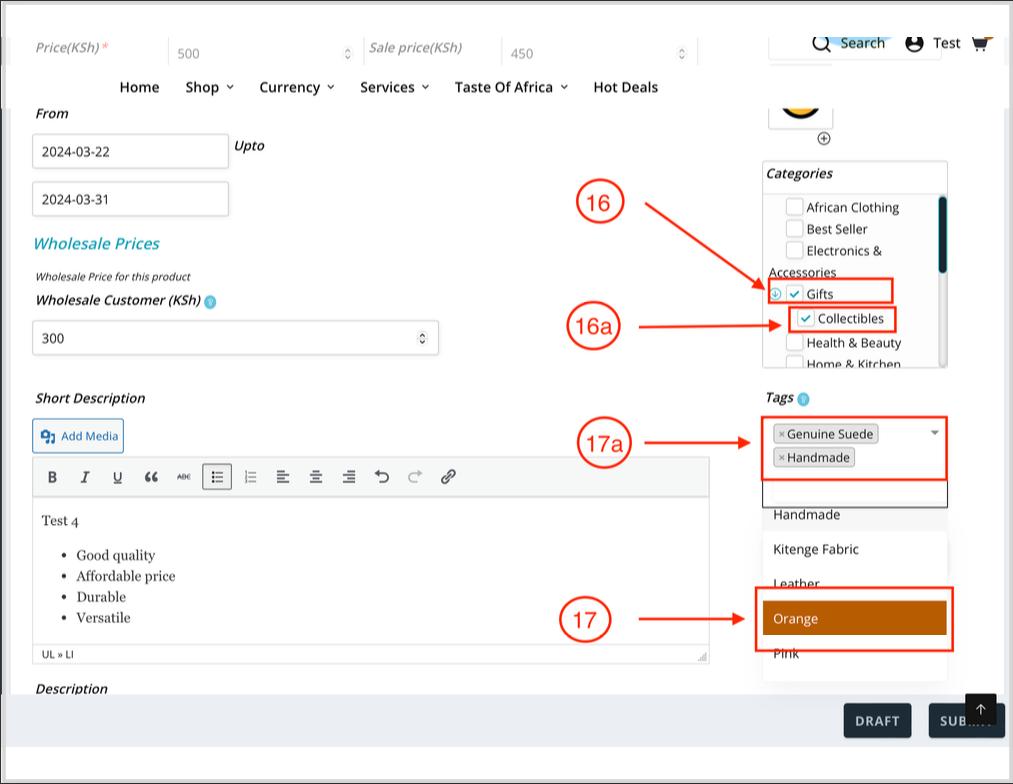Open the Taste Of Africa menu
The image size is (1013, 784).
511,87
